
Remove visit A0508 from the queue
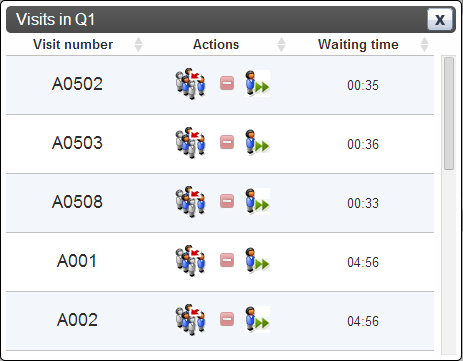pos(227,201)
